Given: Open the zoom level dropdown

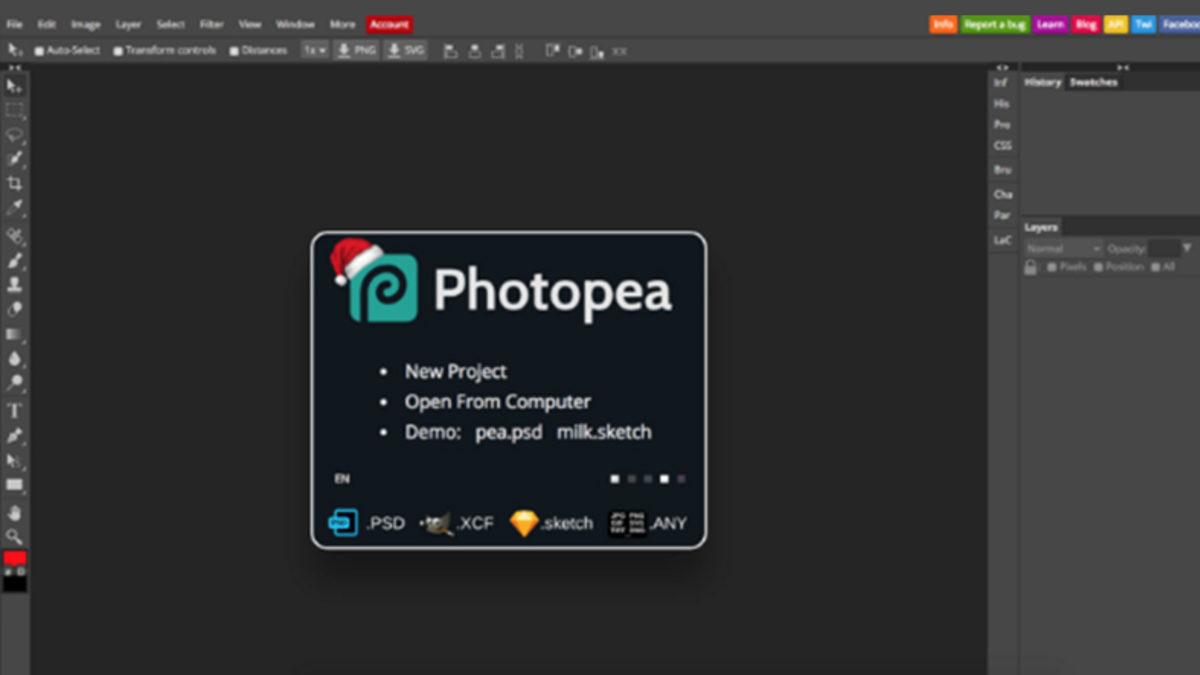Looking at the screenshot, I should pyautogui.click(x=315, y=49).
